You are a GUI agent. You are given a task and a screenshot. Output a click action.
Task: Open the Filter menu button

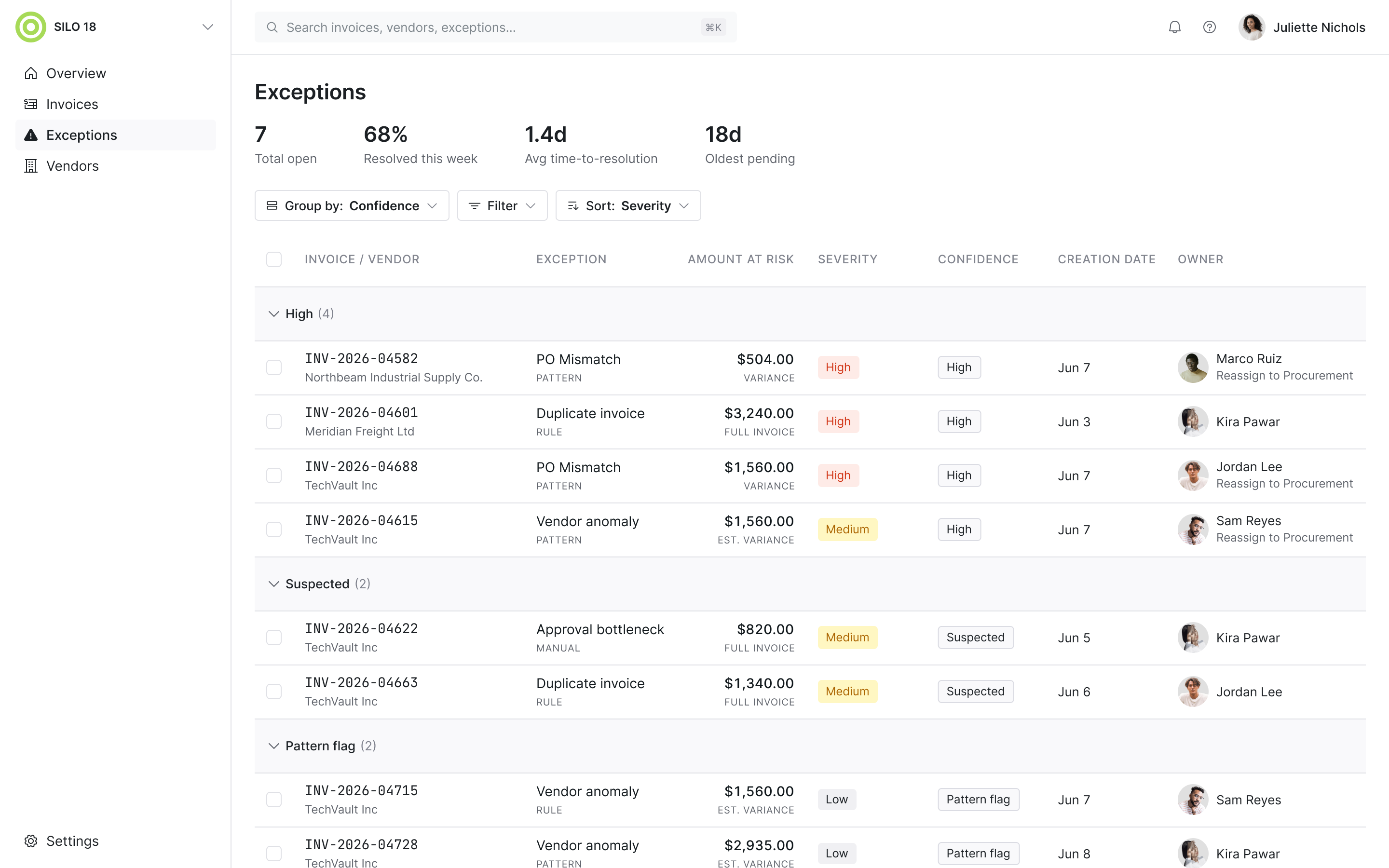(502, 205)
